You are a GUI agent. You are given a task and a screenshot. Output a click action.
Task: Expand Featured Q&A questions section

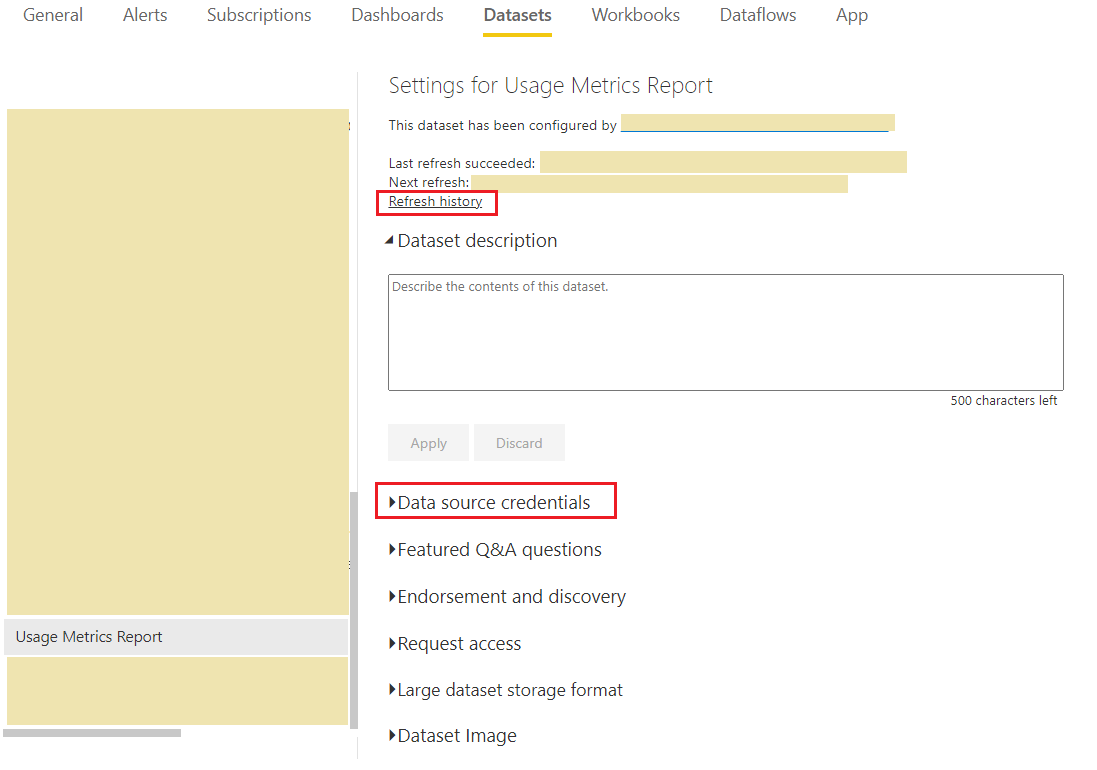[x=495, y=550]
